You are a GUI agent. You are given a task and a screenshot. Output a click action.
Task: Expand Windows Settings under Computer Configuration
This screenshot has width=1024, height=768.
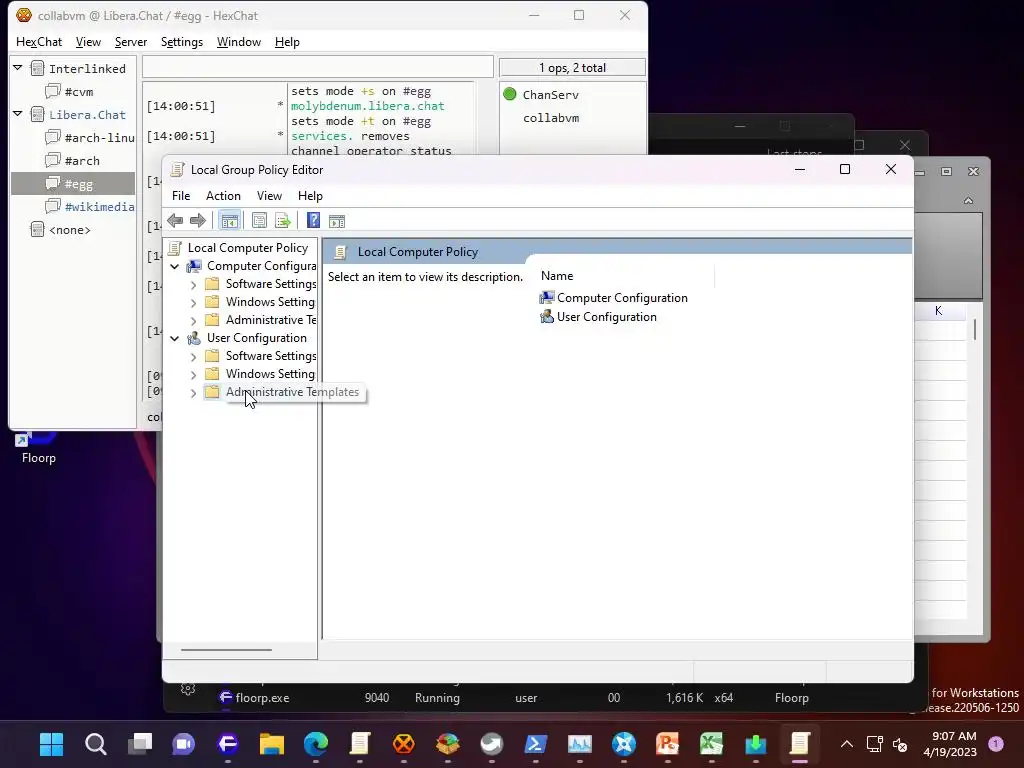pos(193,302)
